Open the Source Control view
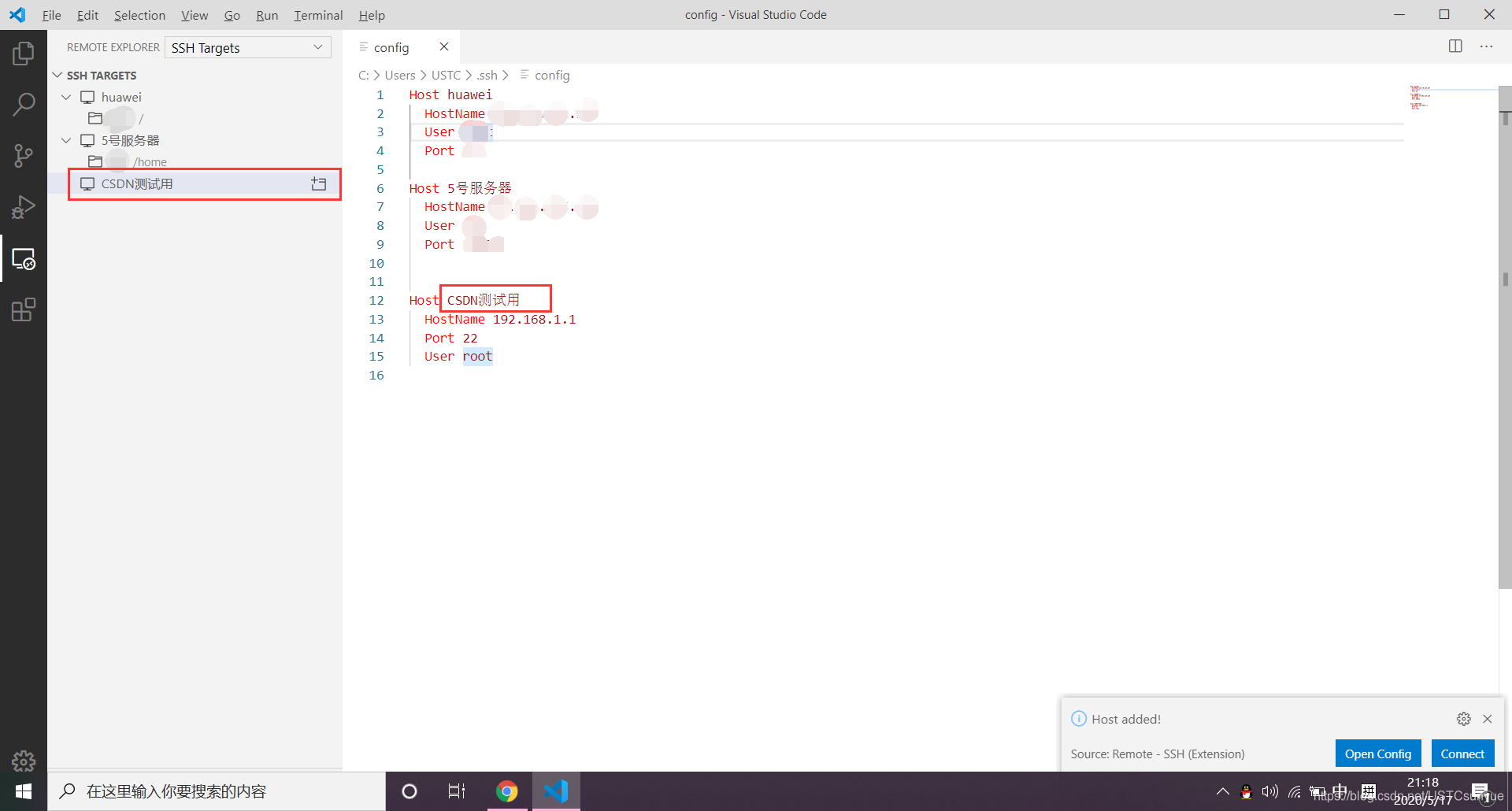 point(24,156)
